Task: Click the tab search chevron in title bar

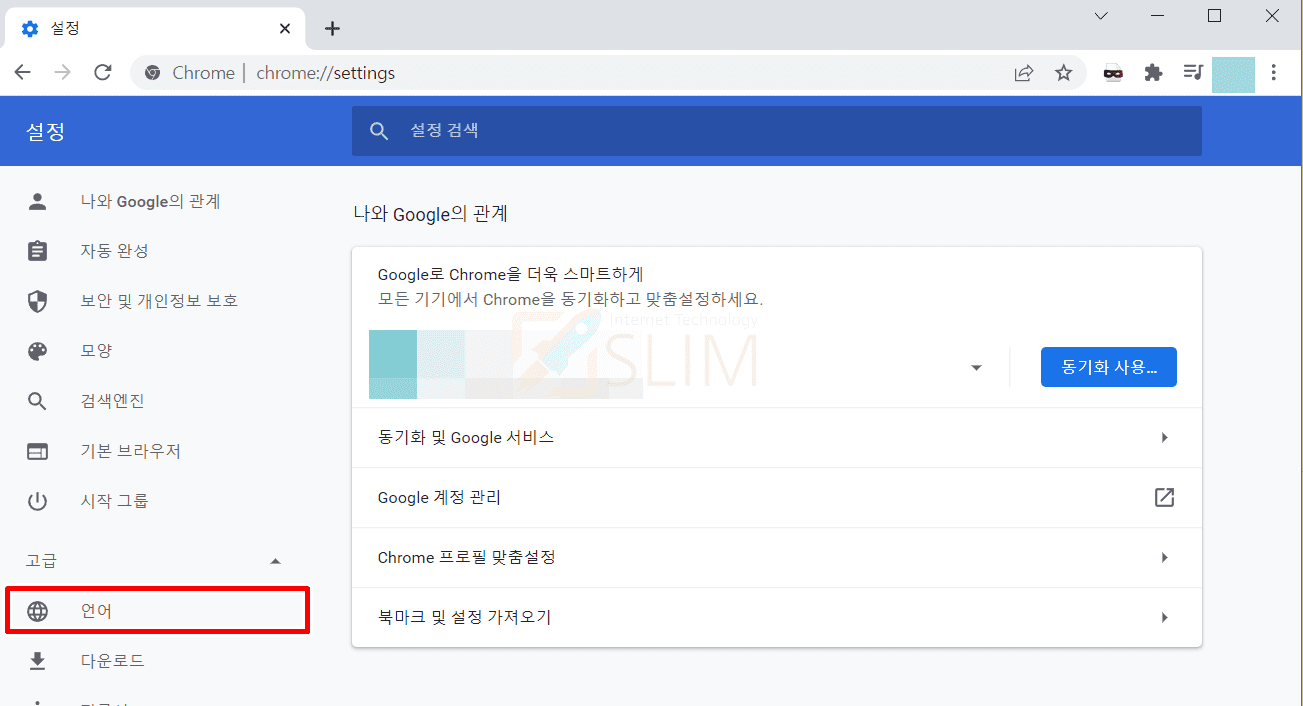Action: 1101,16
